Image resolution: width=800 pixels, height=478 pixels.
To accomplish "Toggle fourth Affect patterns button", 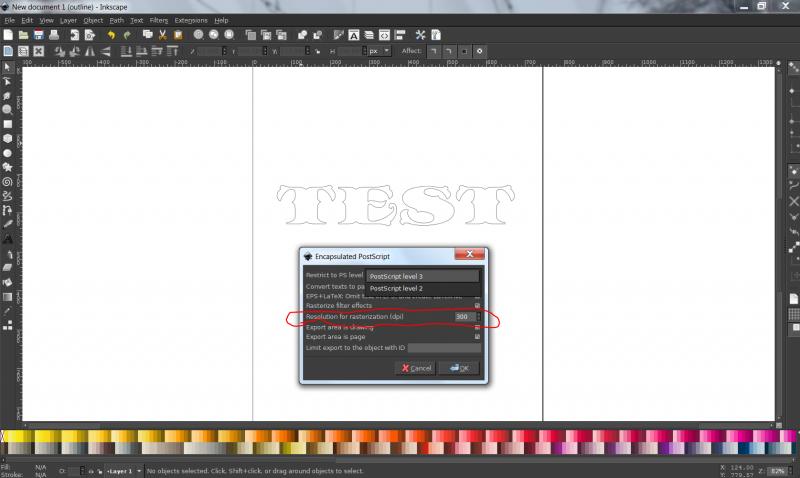I will click(x=479, y=51).
